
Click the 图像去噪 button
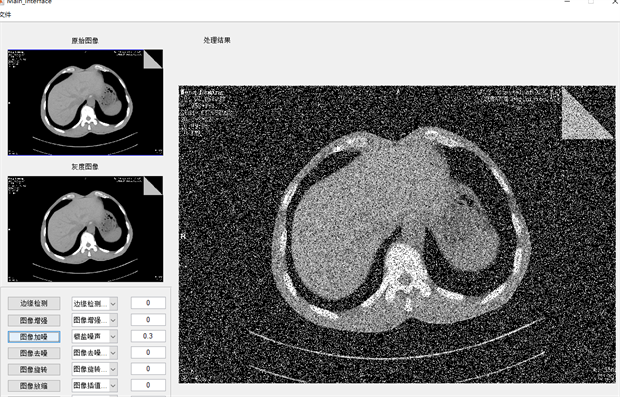pyautogui.click(x=34, y=353)
